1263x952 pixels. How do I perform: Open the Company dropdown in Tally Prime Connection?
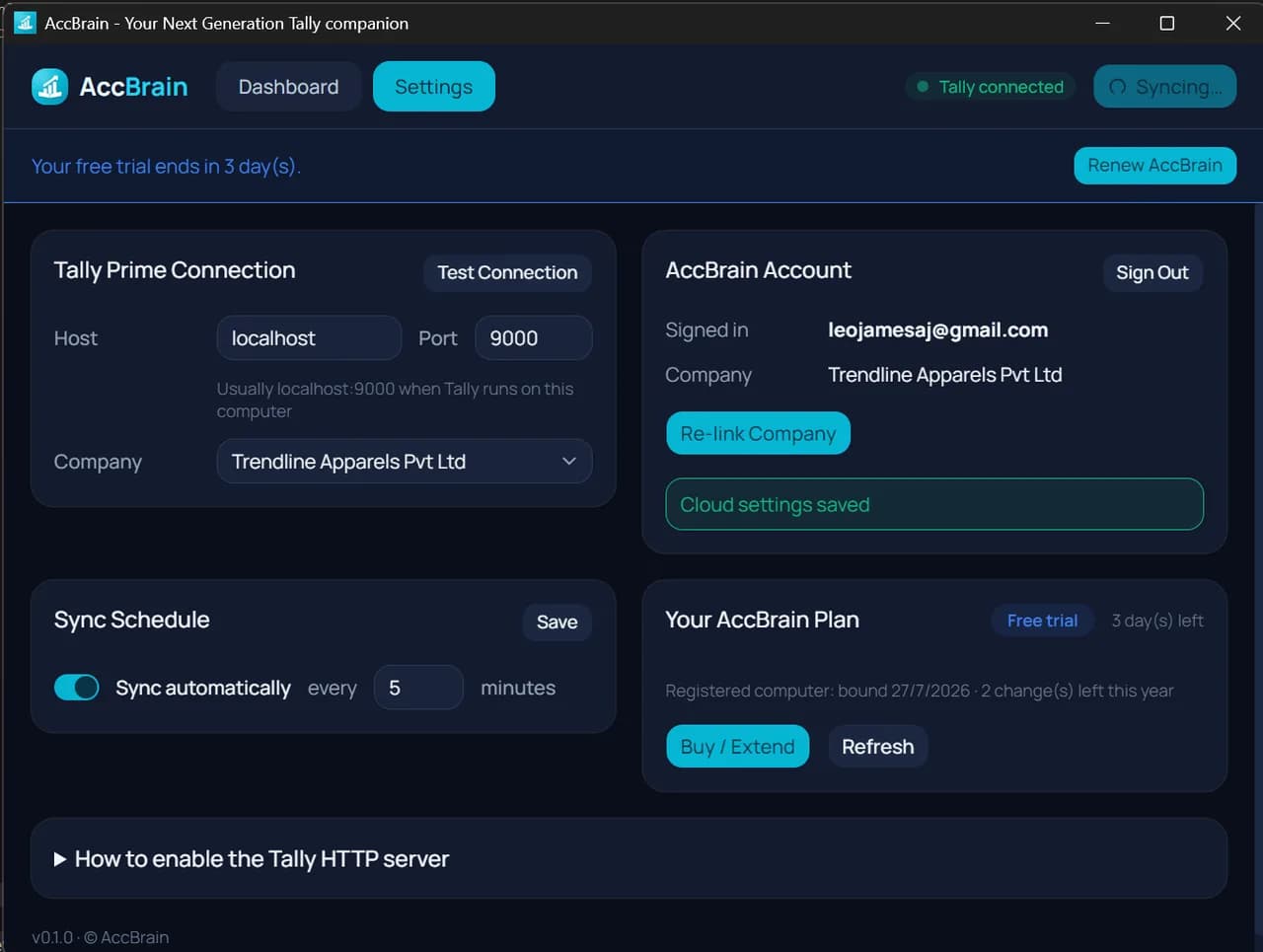click(405, 462)
